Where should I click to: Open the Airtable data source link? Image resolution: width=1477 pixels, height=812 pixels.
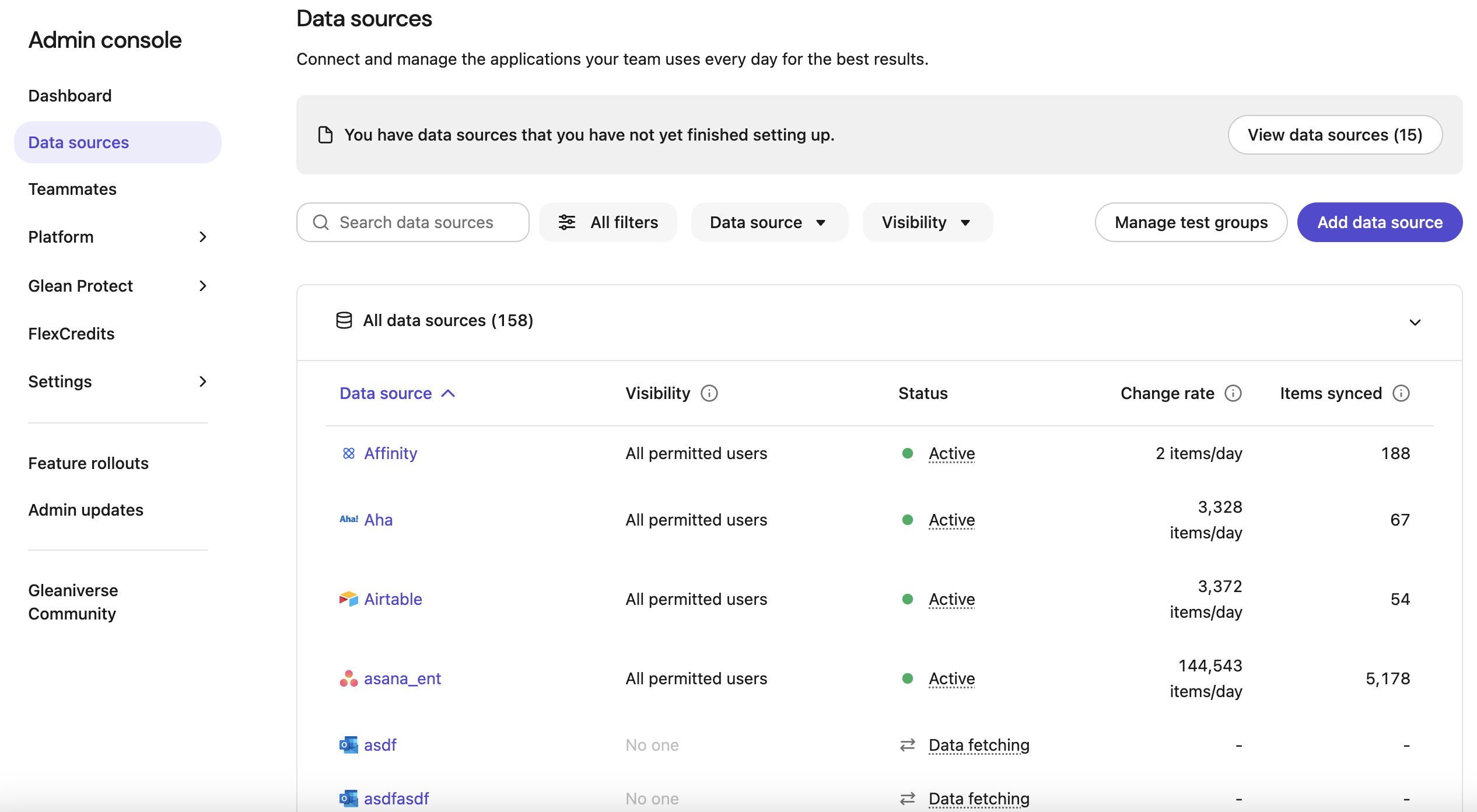click(393, 599)
